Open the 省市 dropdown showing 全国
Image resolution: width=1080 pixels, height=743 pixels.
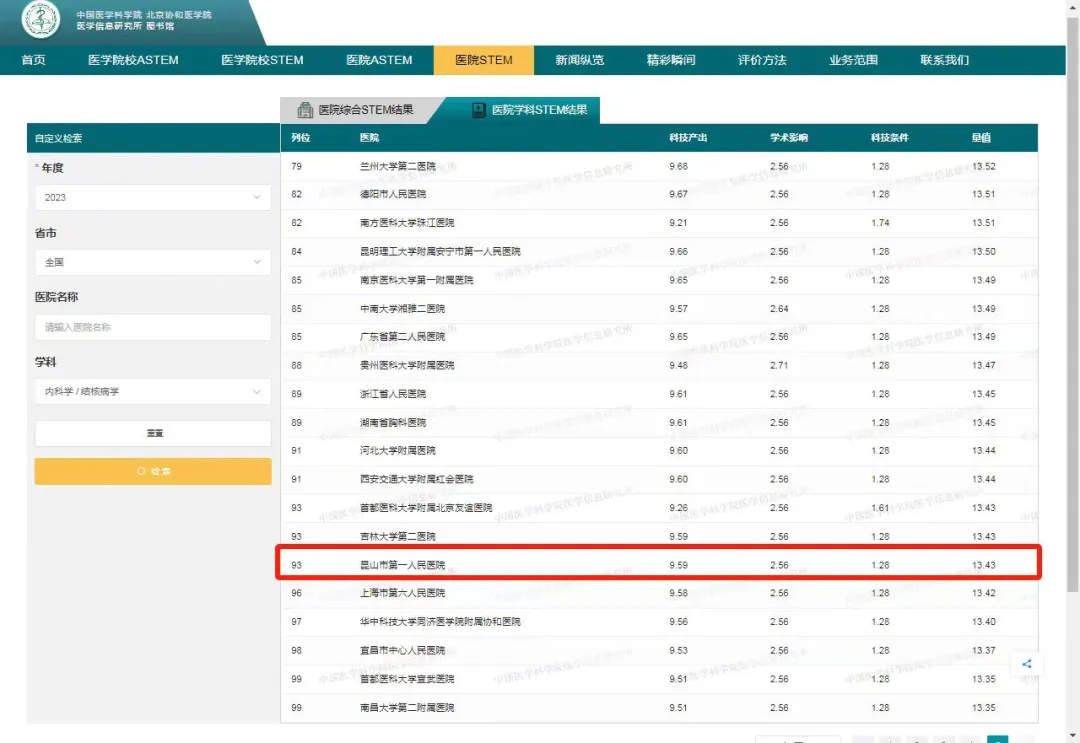click(x=152, y=263)
